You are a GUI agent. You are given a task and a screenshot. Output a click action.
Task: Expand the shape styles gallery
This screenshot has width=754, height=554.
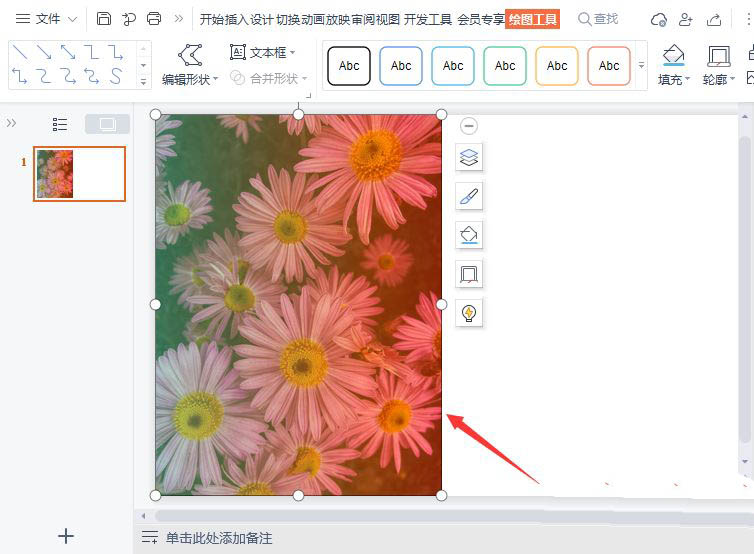click(641, 66)
